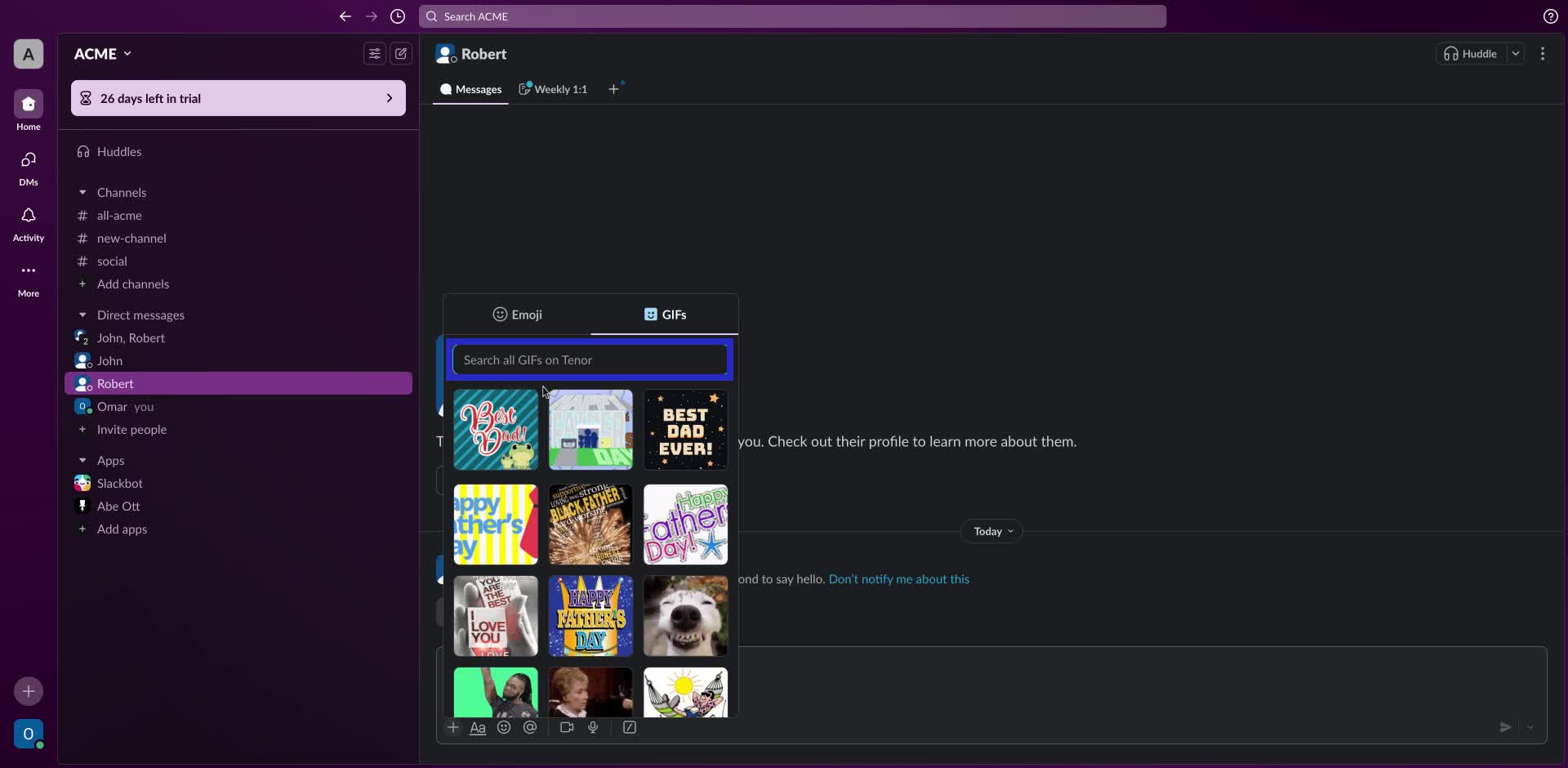Open conversation filters next to the compose icon
The width and height of the screenshot is (1568, 768).
(374, 53)
